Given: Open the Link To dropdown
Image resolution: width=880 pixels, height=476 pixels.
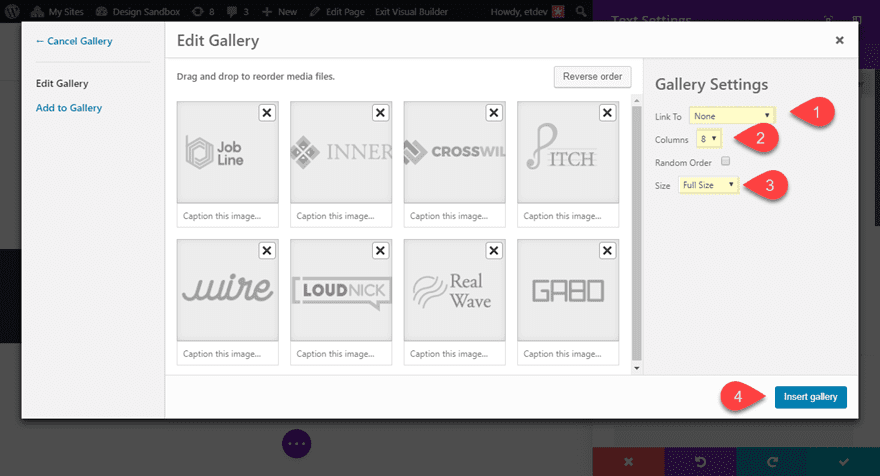Looking at the screenshot, I should 731,115.
